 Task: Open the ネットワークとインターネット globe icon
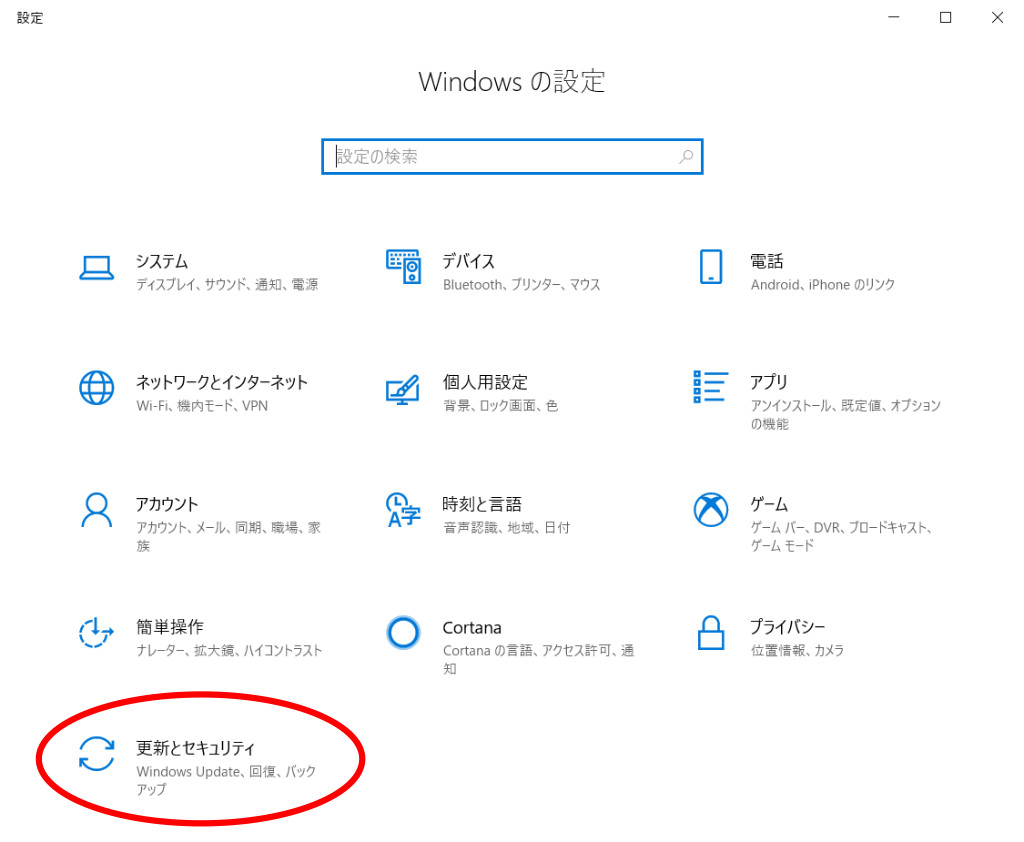click(x=97, y=388)
